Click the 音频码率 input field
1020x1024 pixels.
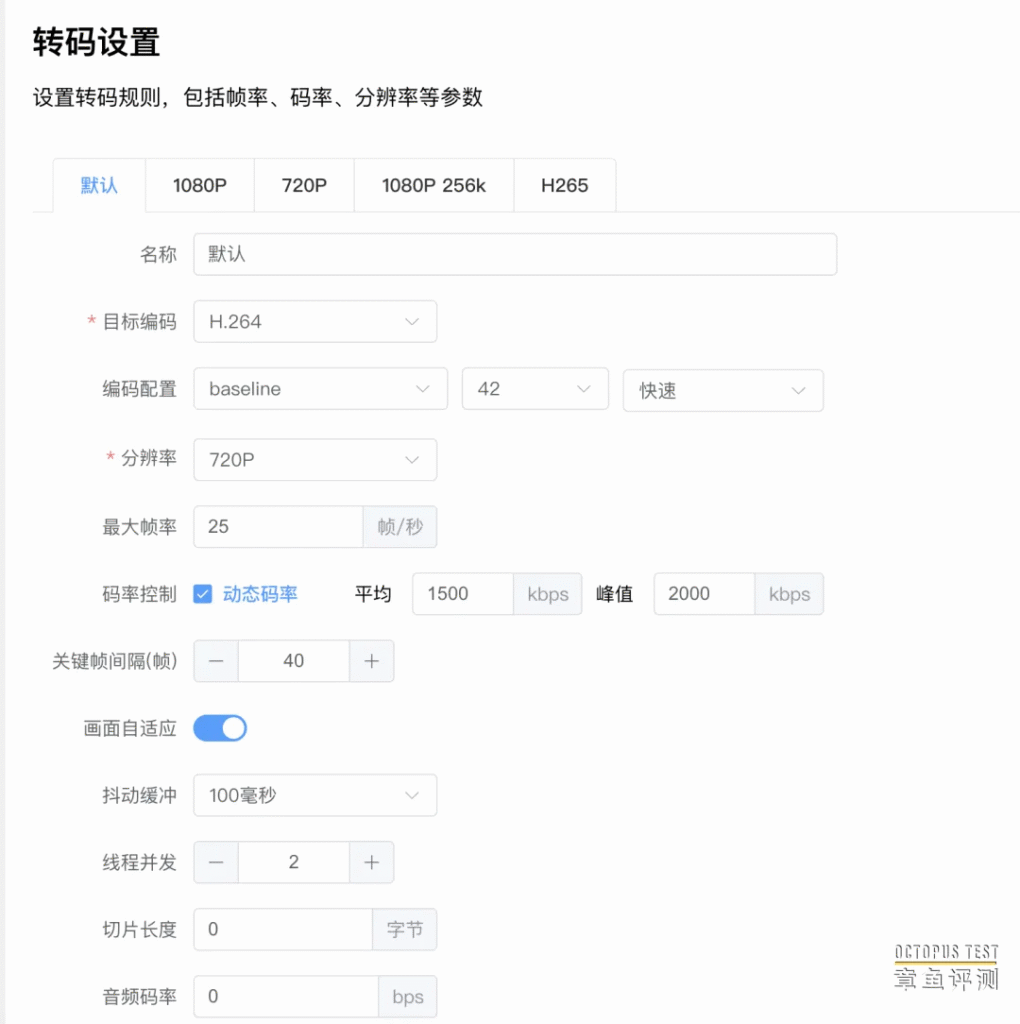pos(286,997)
